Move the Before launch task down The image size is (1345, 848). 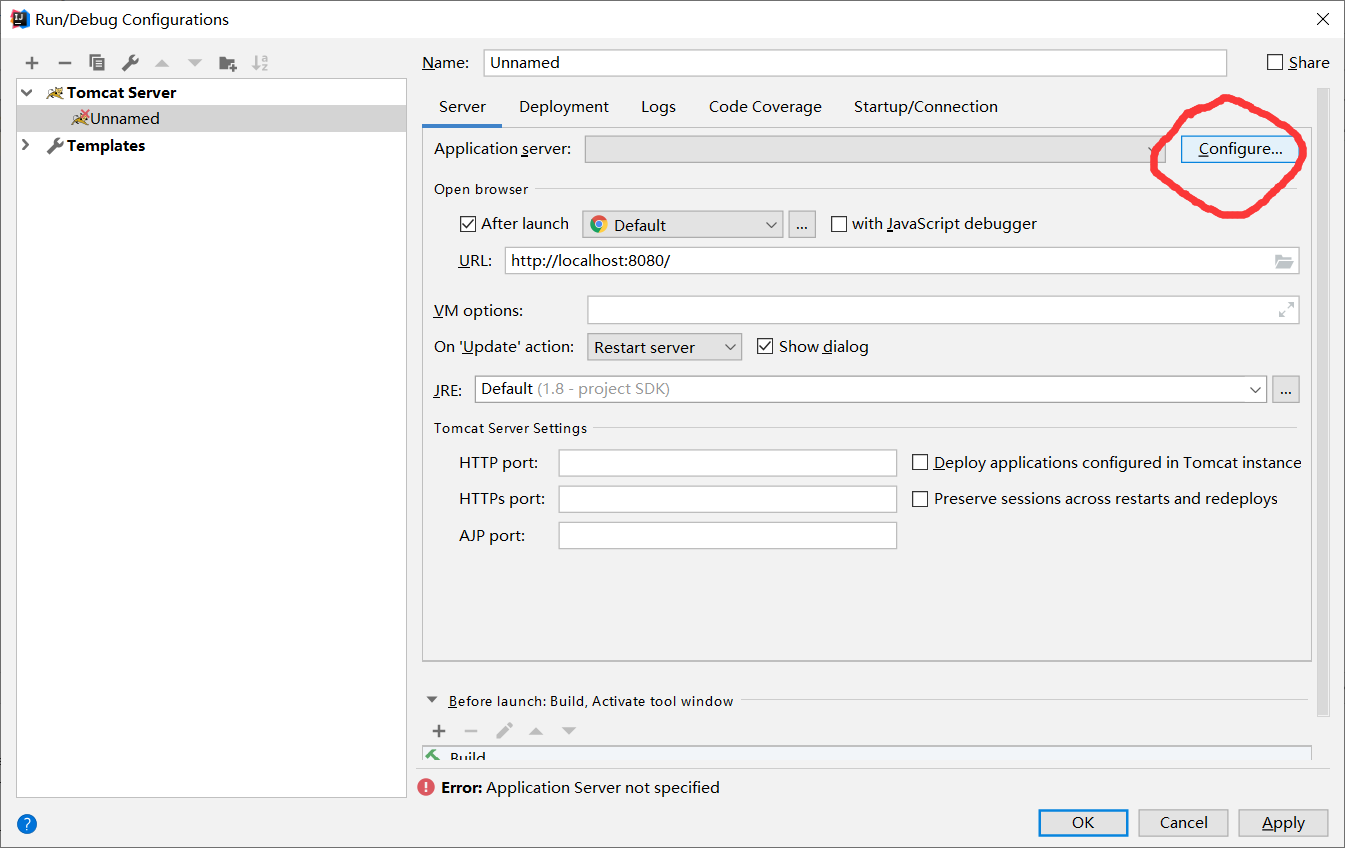(569, 731)
